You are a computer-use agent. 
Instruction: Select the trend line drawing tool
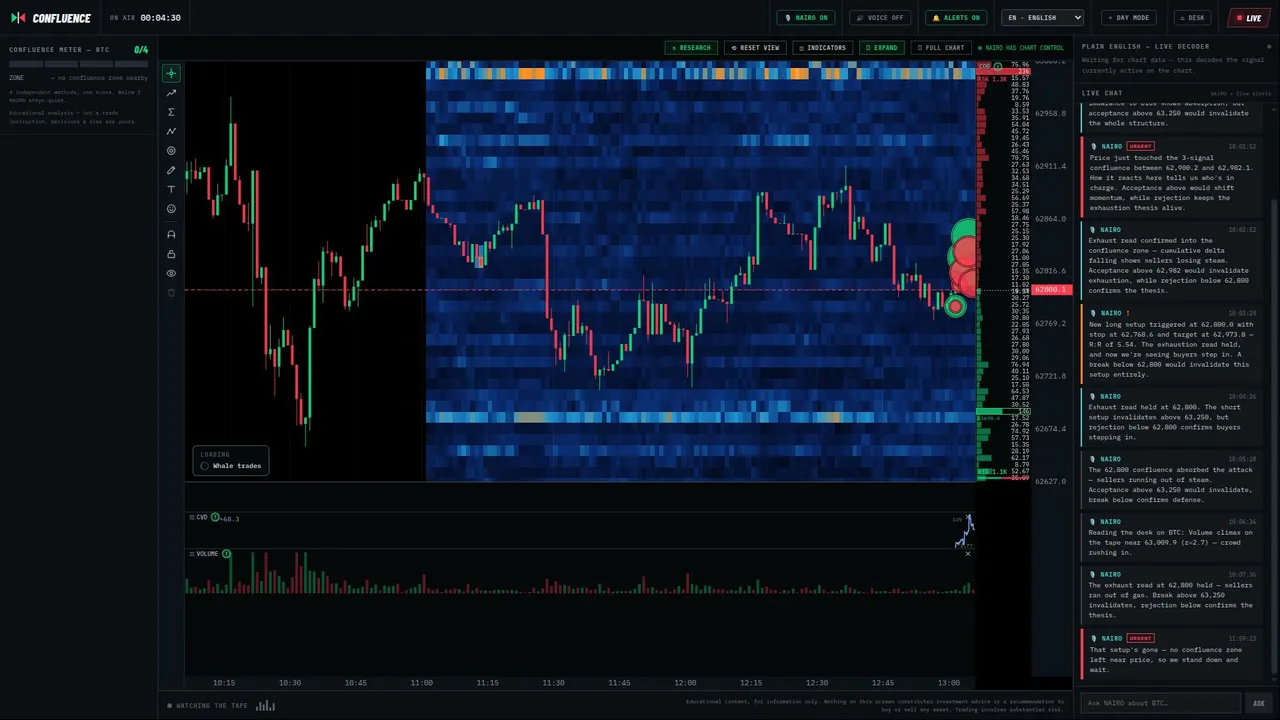[171, 93]
